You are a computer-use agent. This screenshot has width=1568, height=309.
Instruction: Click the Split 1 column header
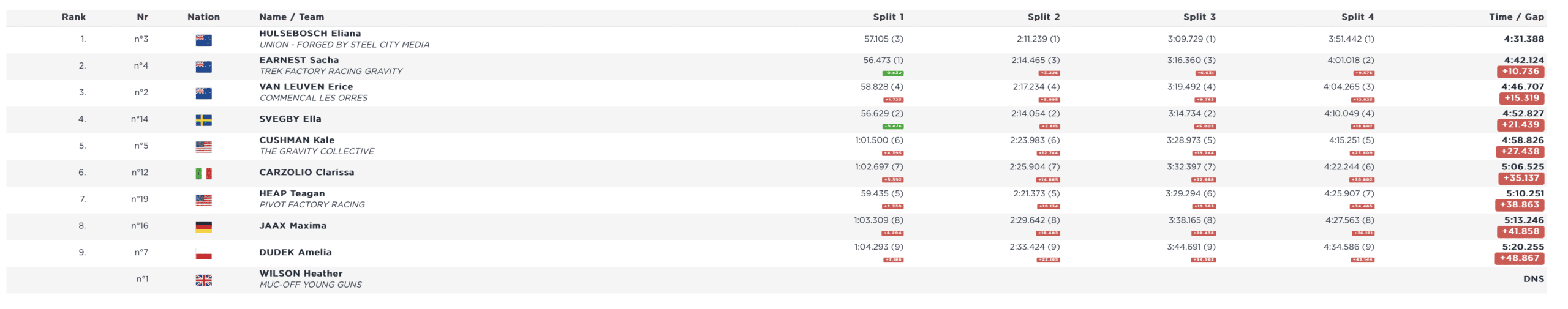(888, 17)
